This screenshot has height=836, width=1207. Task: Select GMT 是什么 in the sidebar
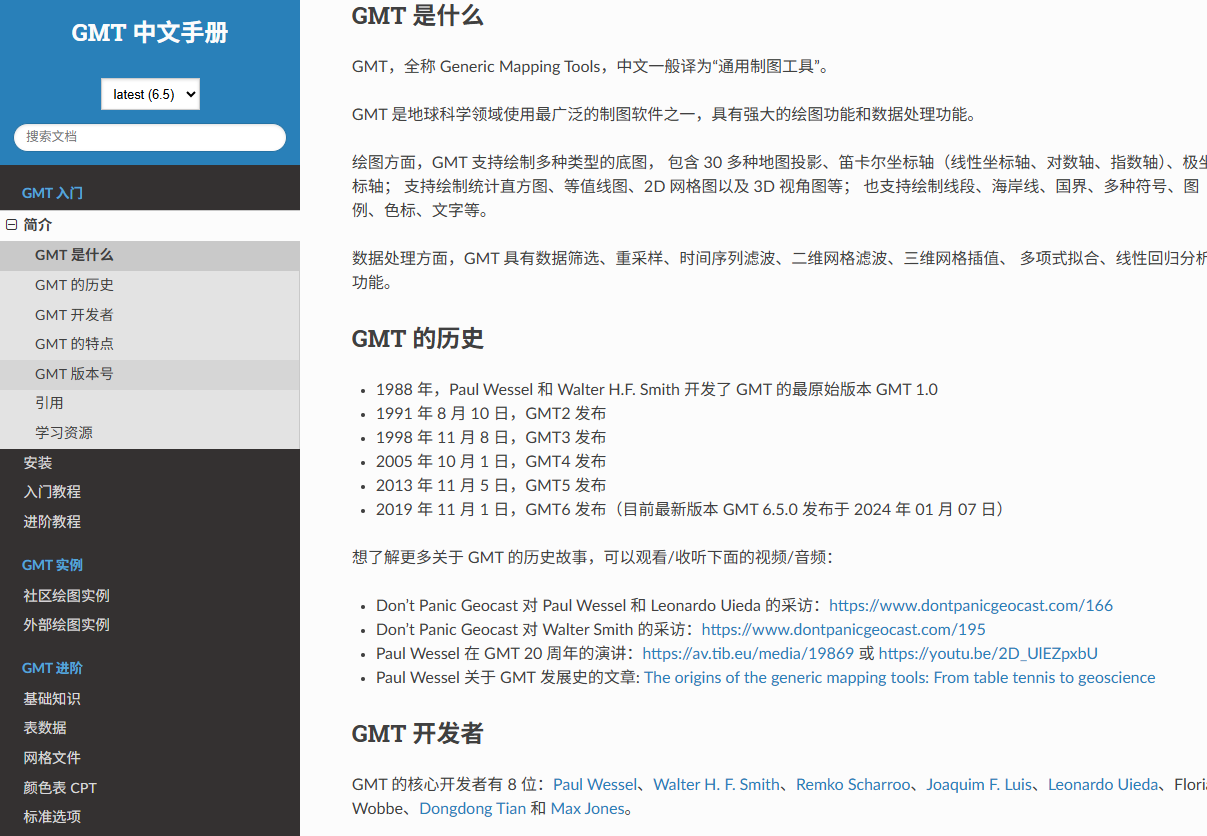tap(150, 255)
